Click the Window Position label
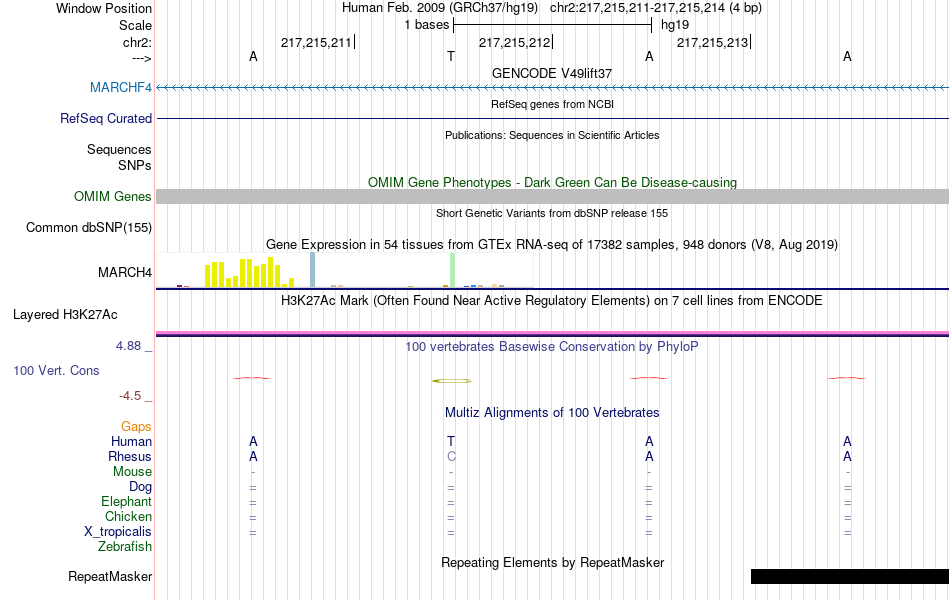The image size is (950, 600). 104,8
